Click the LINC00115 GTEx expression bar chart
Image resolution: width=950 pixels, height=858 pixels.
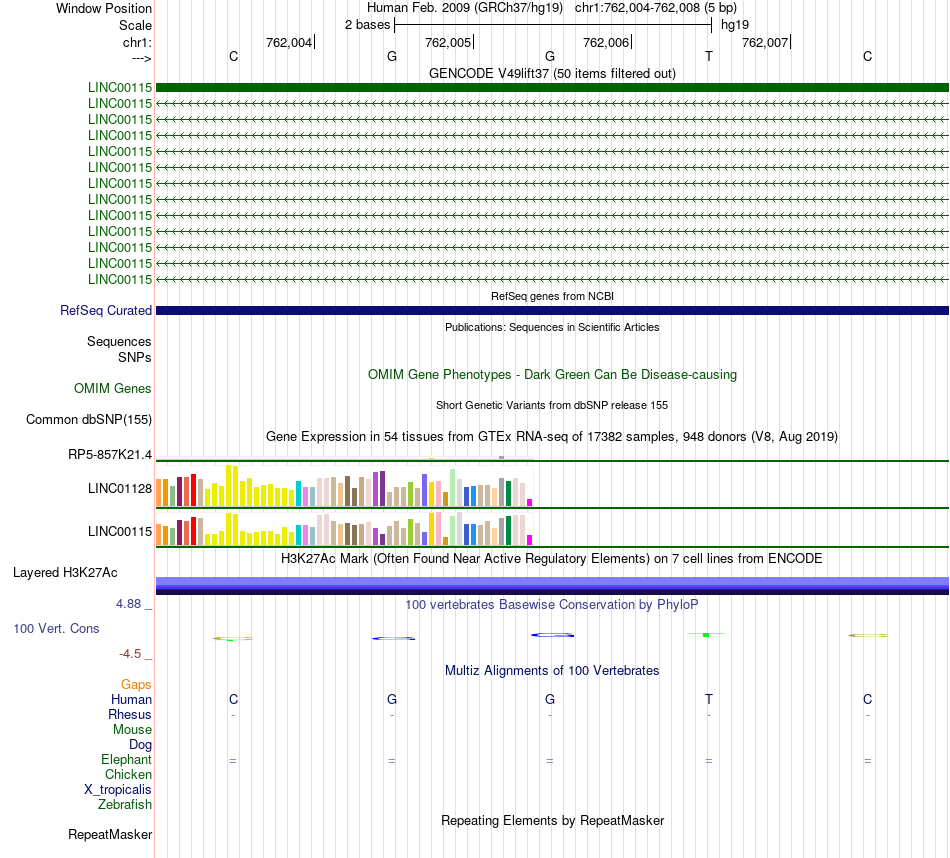(344, 528)
